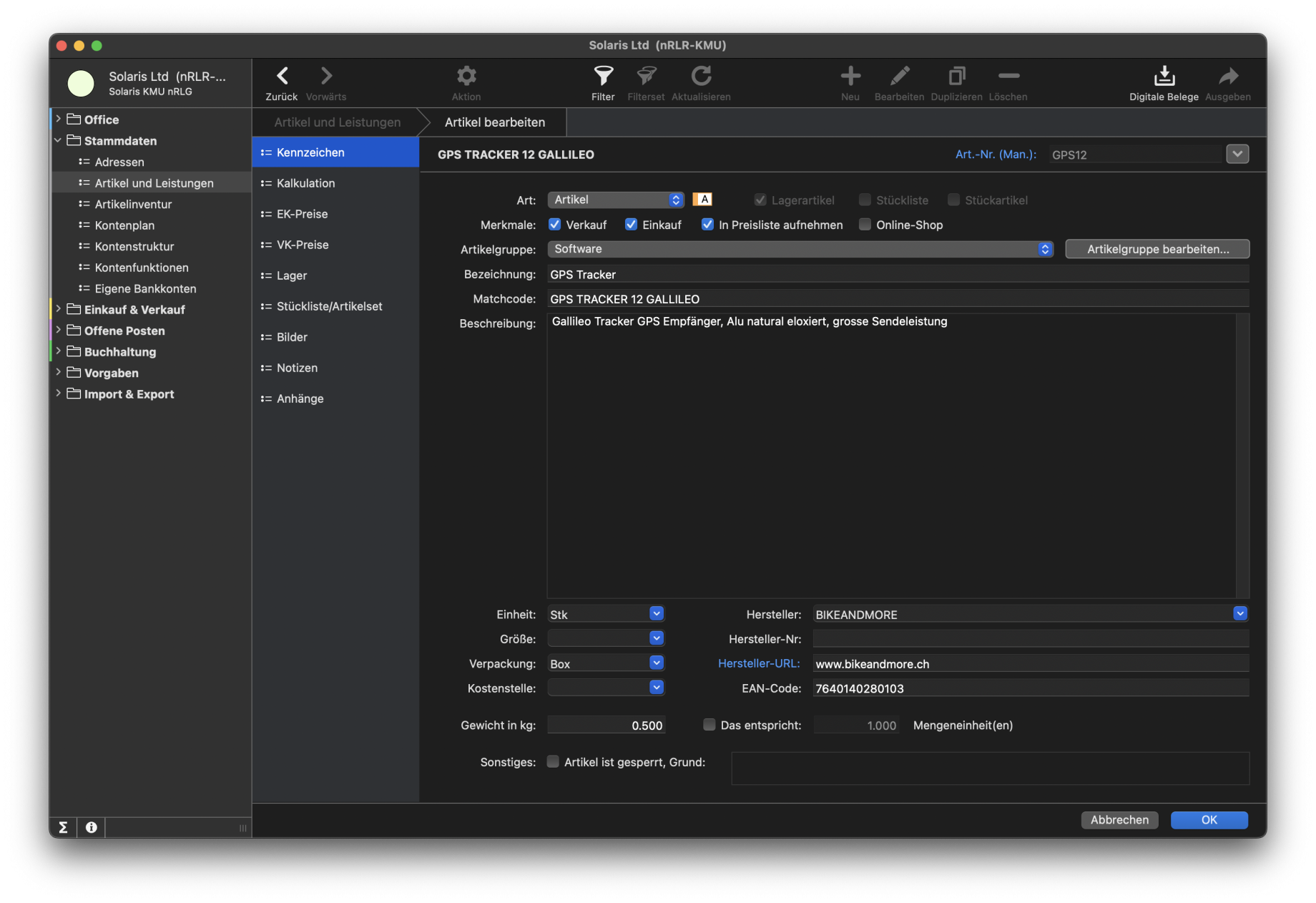Click the Zurück back arrow icon
The image size is (1316, 903).
tap(282, 76)
